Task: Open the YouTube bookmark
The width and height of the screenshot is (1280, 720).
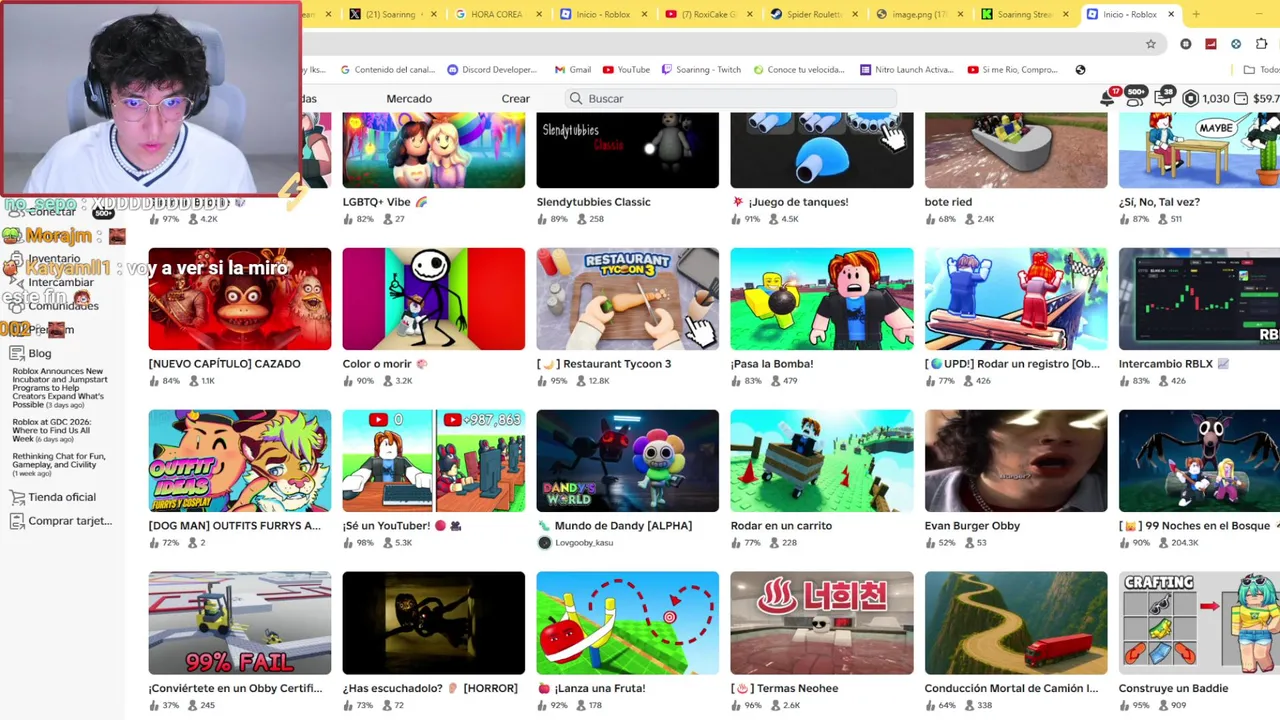Action: [x=626, y=70]
